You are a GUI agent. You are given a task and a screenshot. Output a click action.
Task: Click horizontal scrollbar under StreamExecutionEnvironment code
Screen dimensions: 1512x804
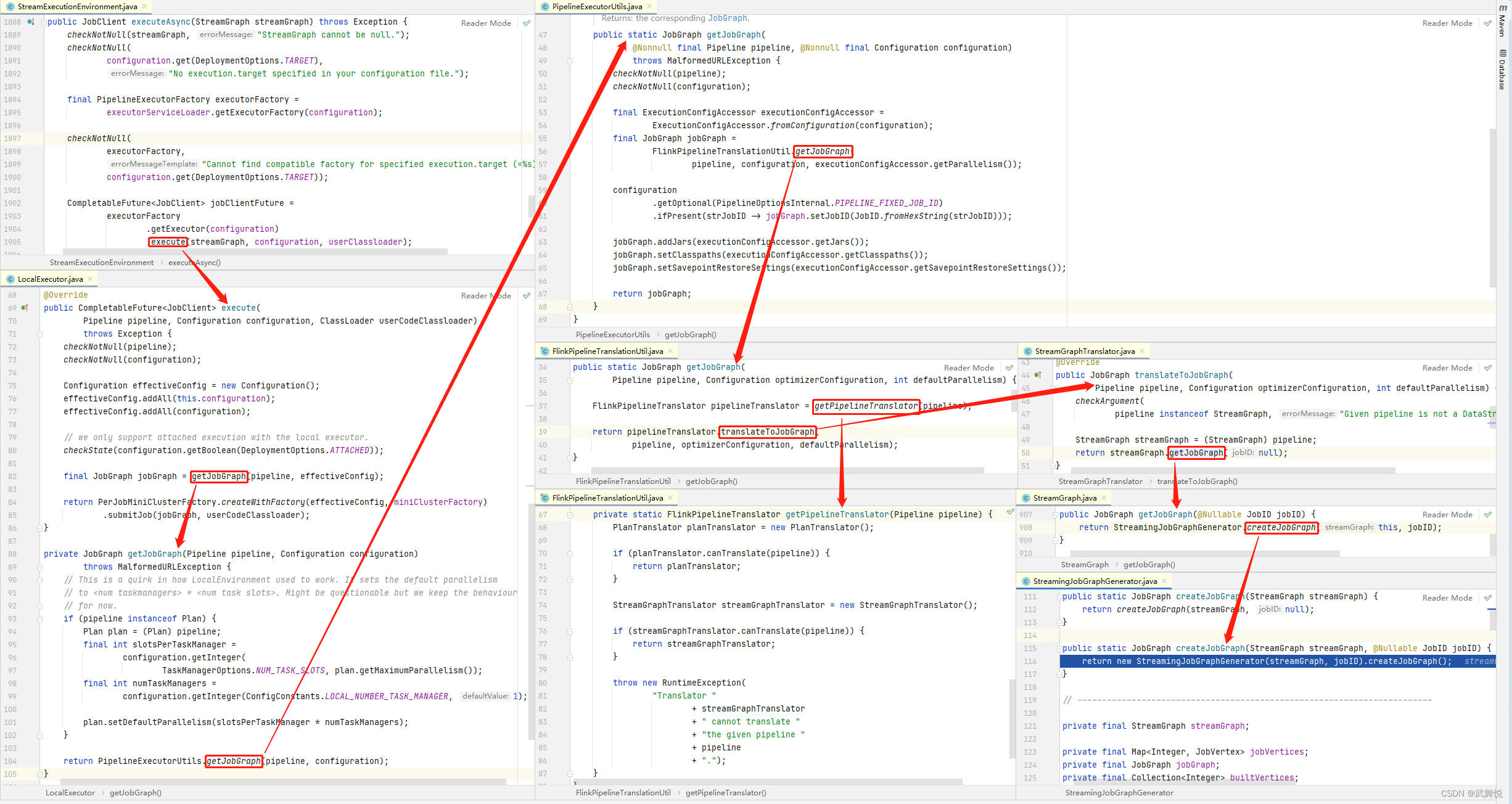click(x=254, y=252)
